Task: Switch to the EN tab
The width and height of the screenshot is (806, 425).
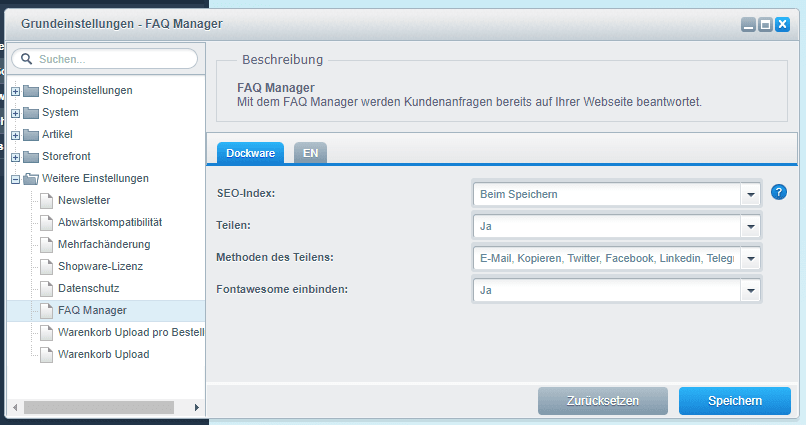Action: pyautogui.click(x=310, y=153)
